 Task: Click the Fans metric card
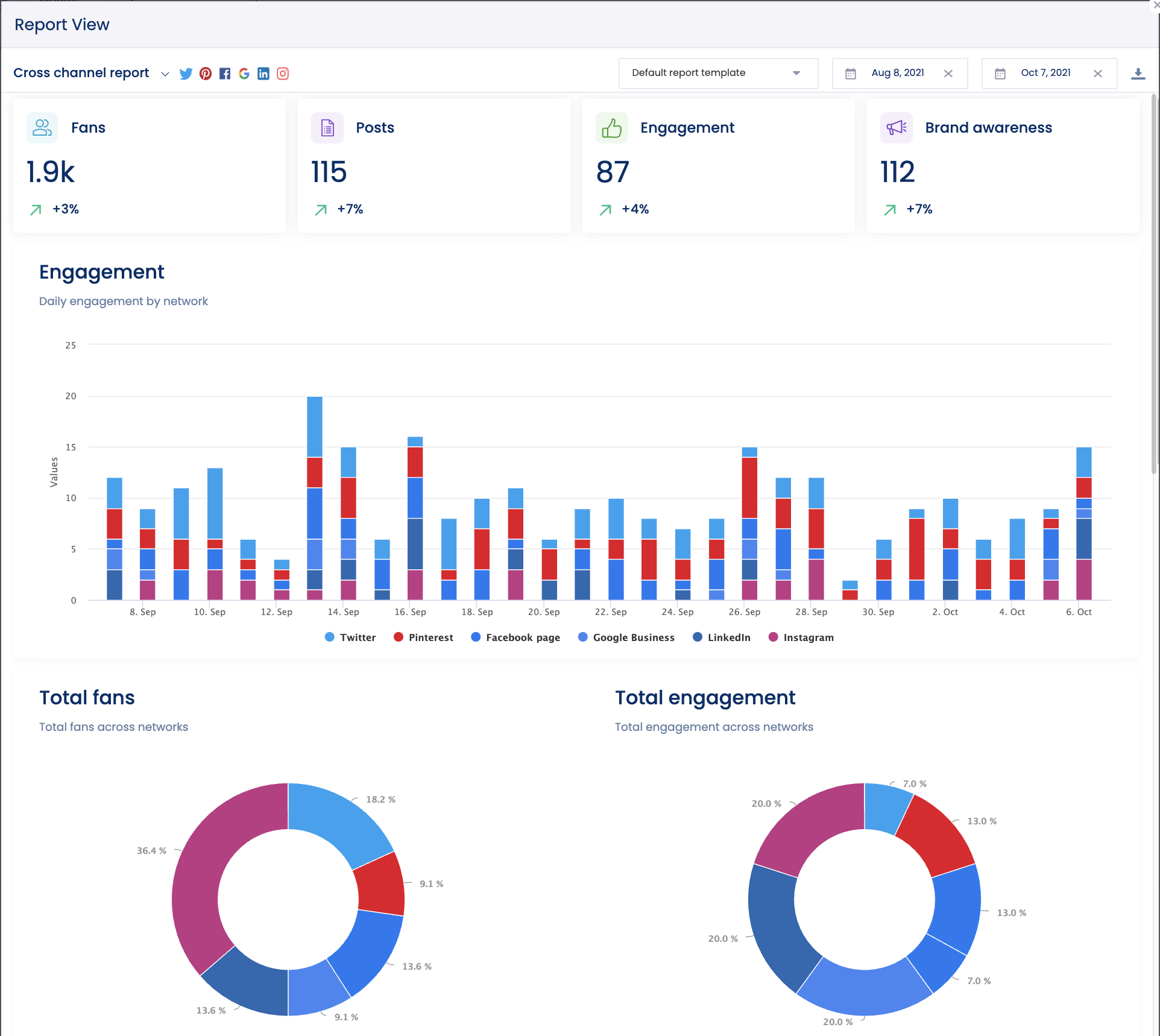[149, 165]
